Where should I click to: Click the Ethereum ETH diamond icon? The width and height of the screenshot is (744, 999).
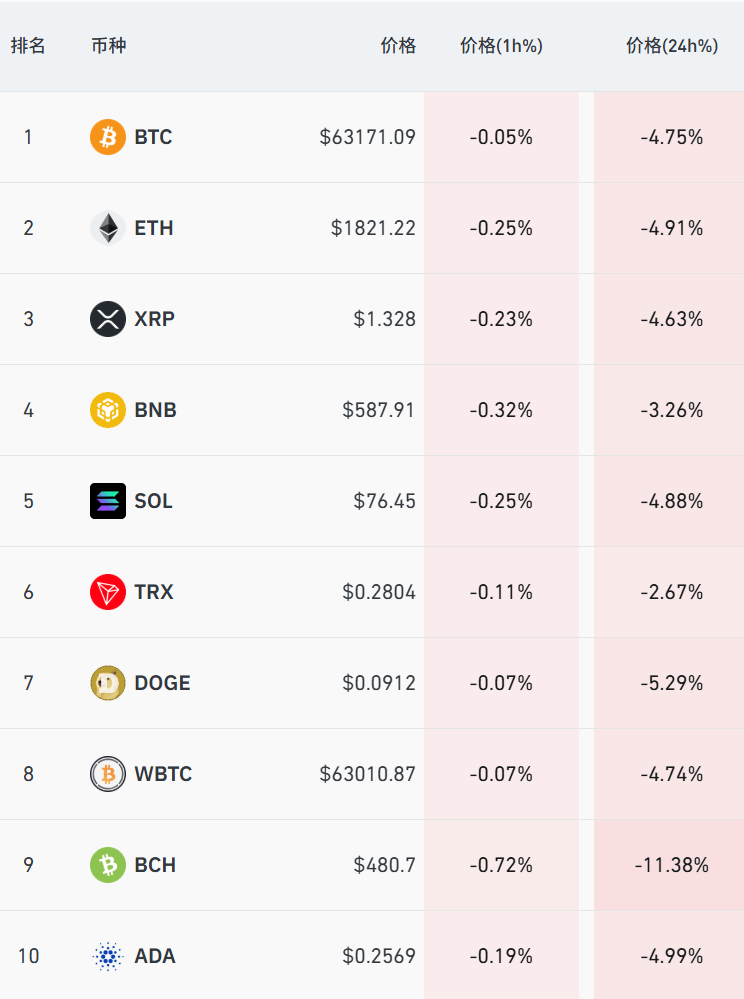click(x=108, y=228)
